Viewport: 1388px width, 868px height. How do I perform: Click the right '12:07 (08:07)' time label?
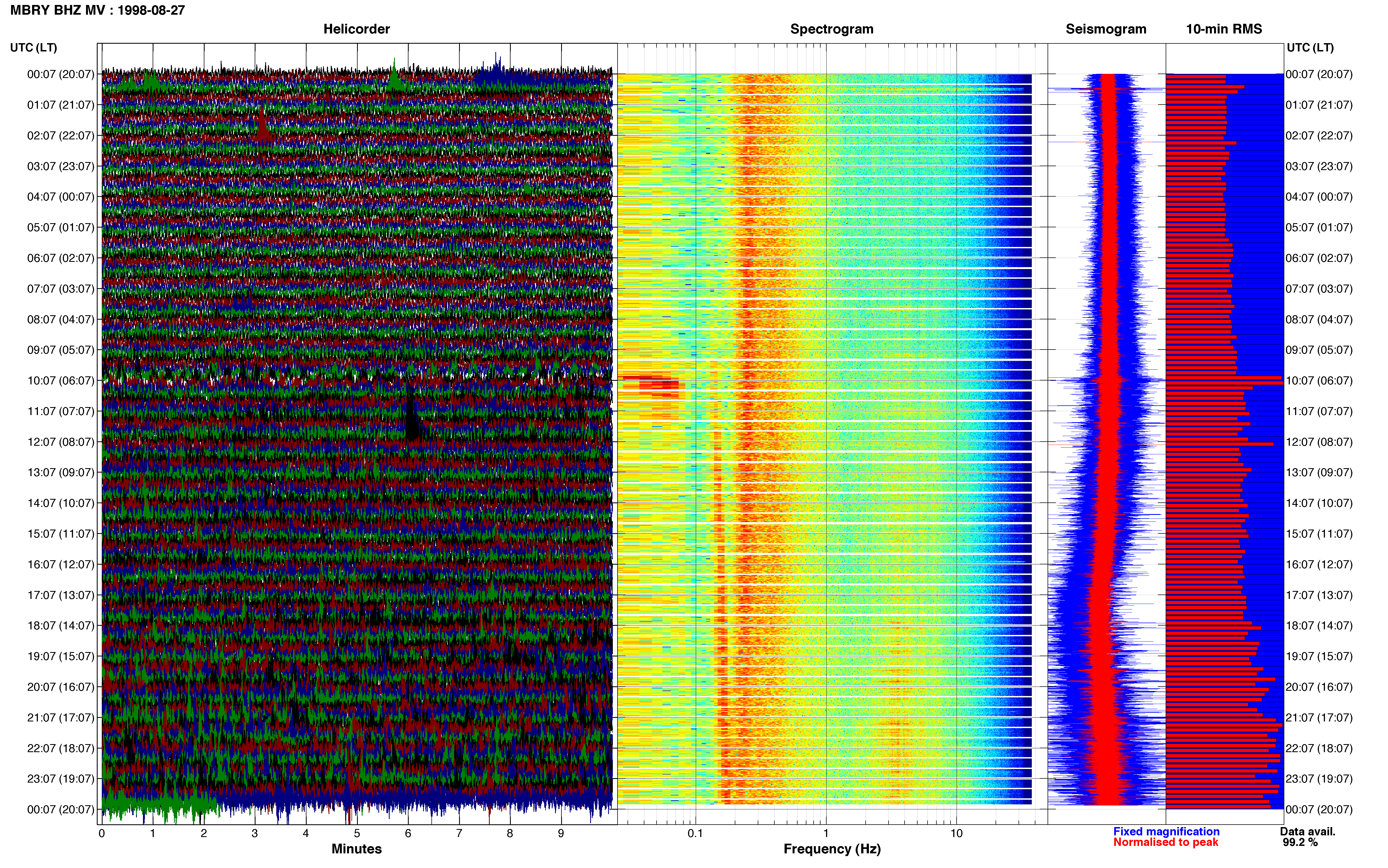click(1319, 442)
